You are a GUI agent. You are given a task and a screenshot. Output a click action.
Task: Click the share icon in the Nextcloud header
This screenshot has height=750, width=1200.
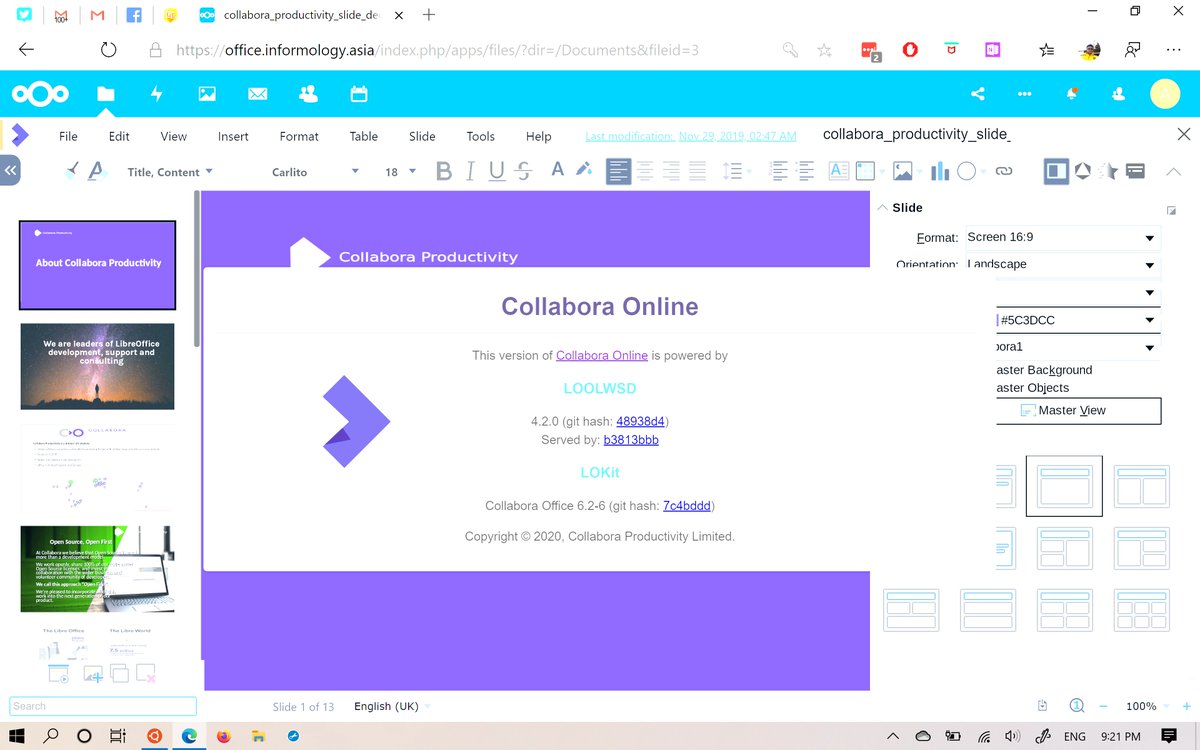coord(978,94)
